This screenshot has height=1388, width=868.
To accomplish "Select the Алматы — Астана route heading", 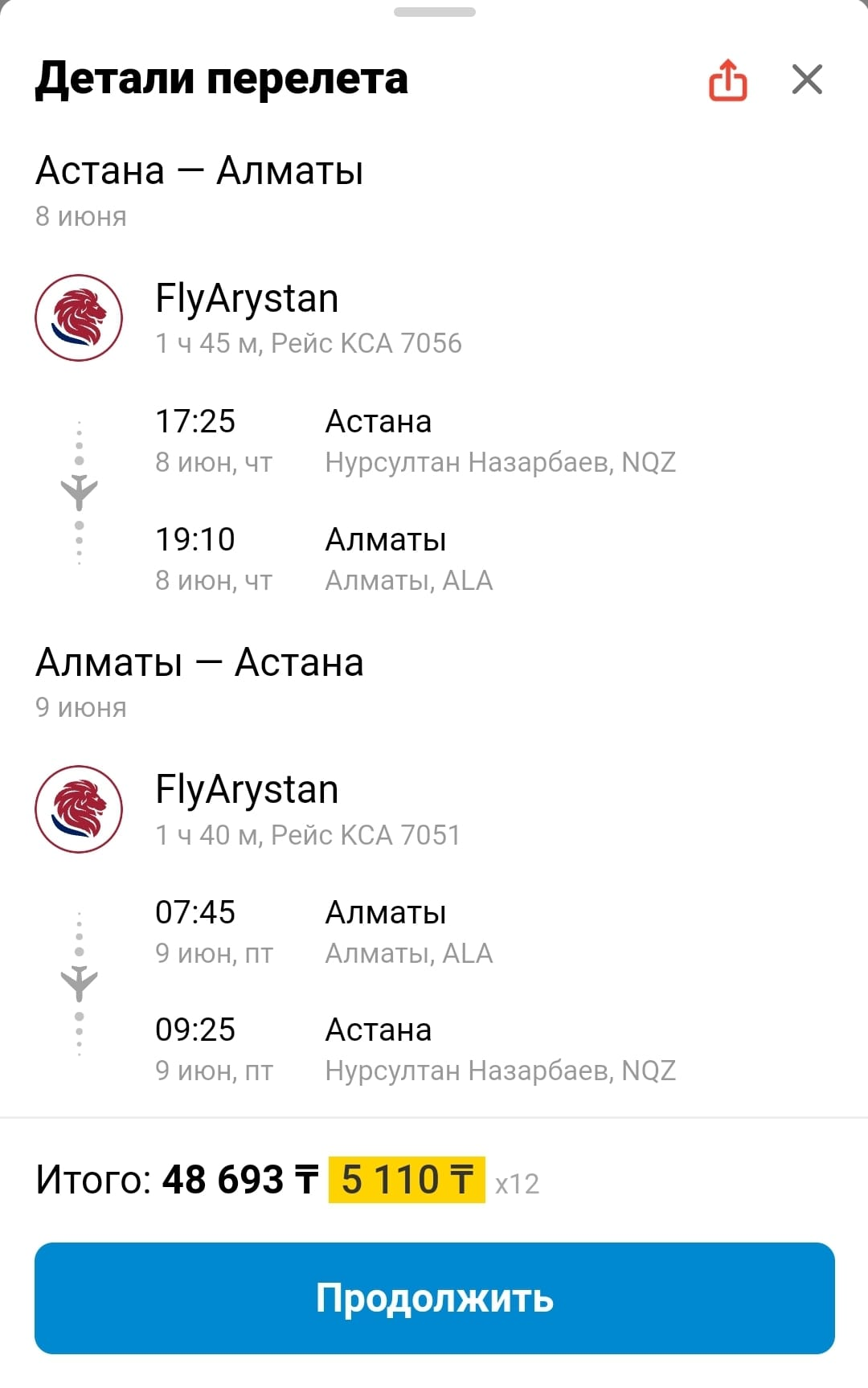I will (x=199, y=663).
